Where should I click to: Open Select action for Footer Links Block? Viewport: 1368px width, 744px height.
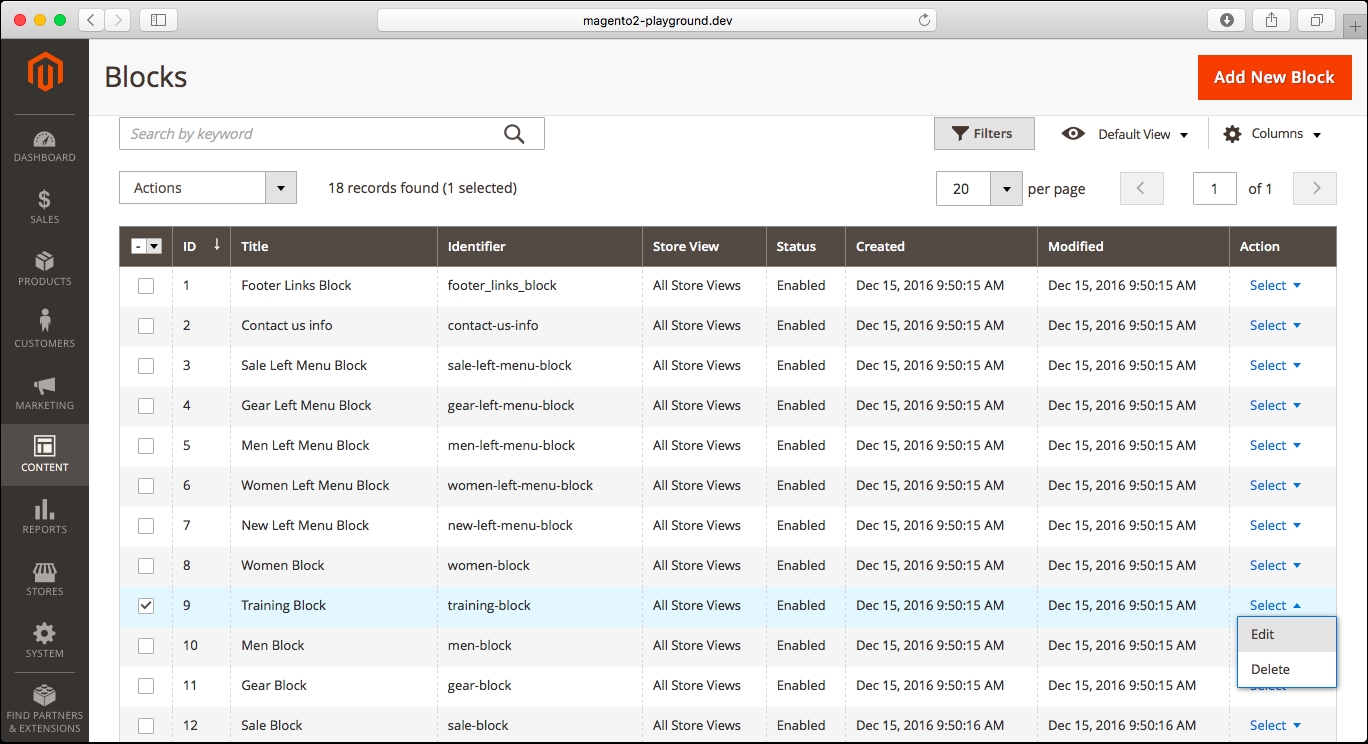tap(1275, 286)
